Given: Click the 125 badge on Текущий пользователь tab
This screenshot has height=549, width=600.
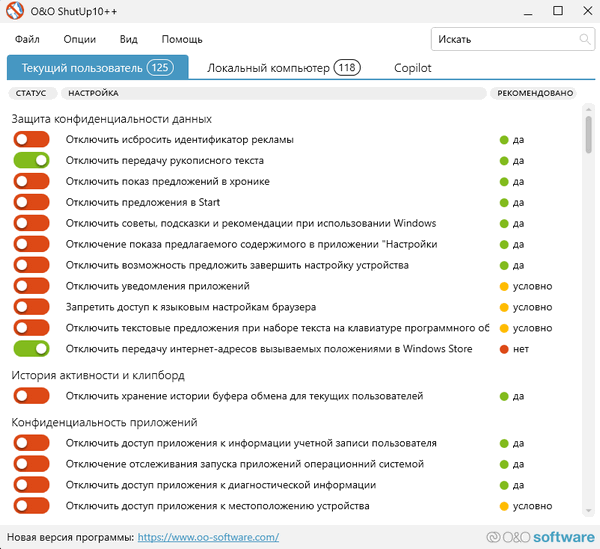Looking at the screenshot, I should pos(160,68).
